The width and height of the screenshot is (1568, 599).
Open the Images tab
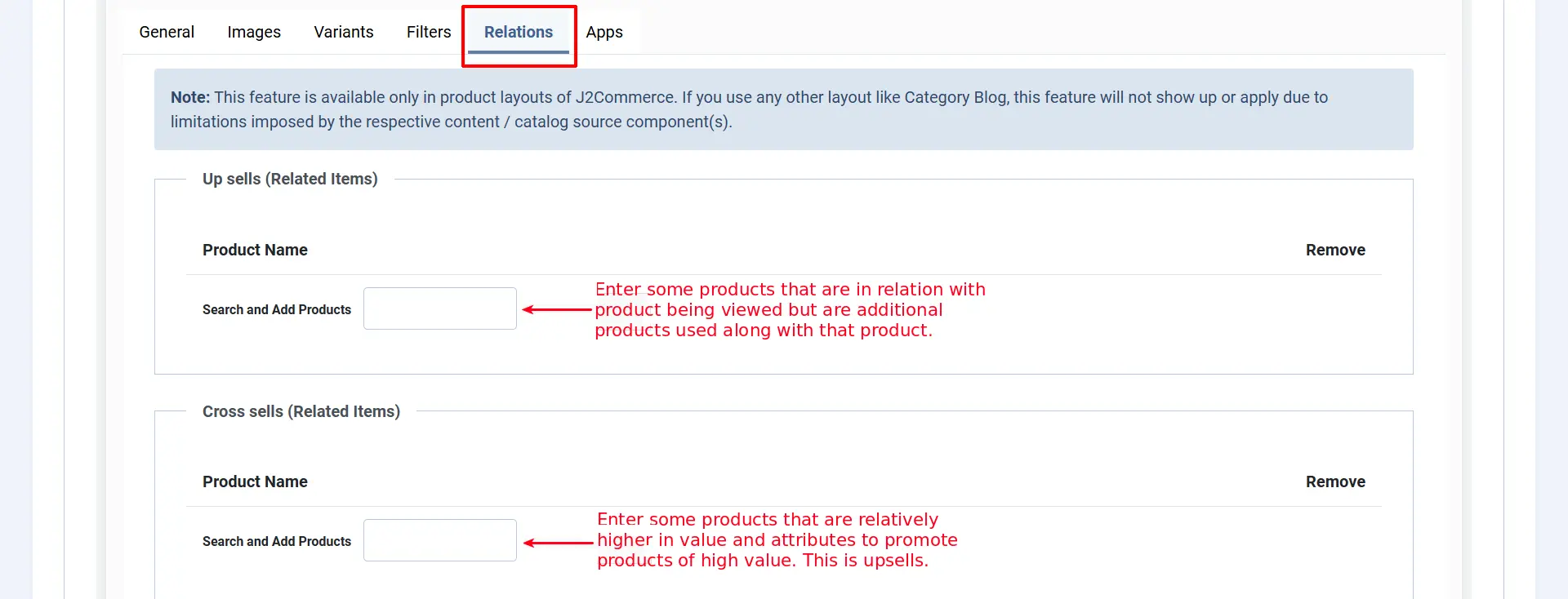tap(254, 32)
